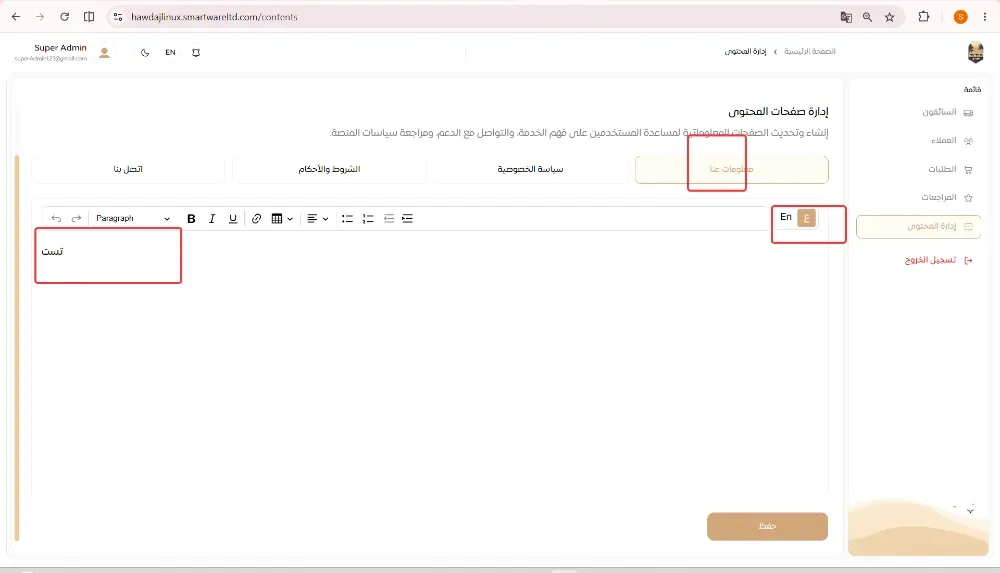Insert a numbered list
The height and width of the screenshot is (573, 1000).
point(368,218)
